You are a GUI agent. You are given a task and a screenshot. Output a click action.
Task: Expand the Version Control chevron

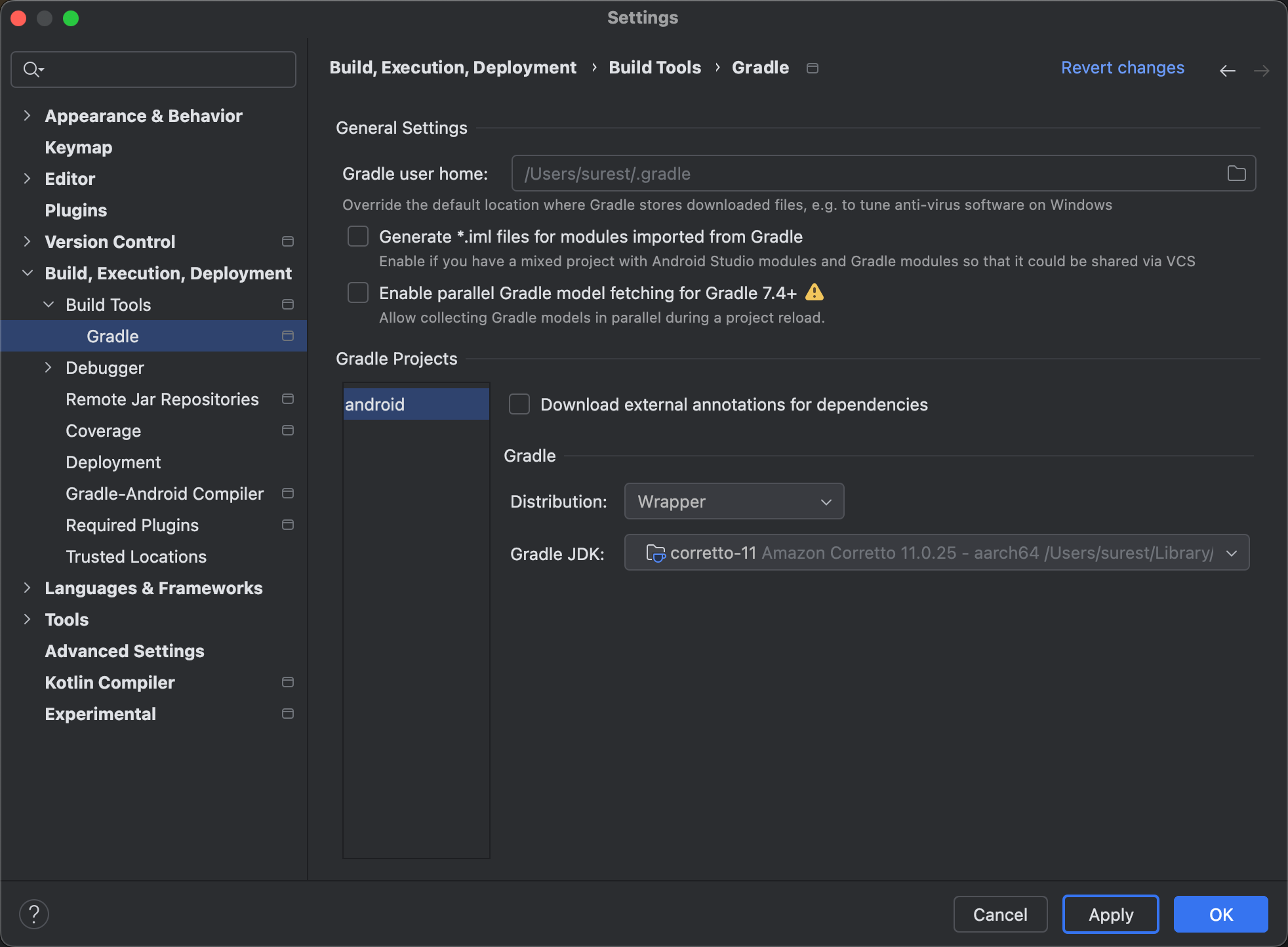(x=27, y=241)
